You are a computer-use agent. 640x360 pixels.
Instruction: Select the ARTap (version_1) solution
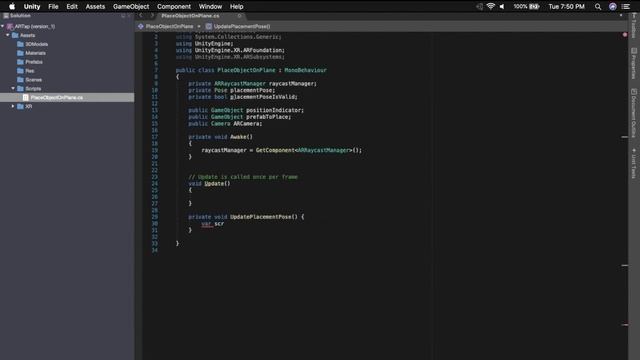point(35,26)
